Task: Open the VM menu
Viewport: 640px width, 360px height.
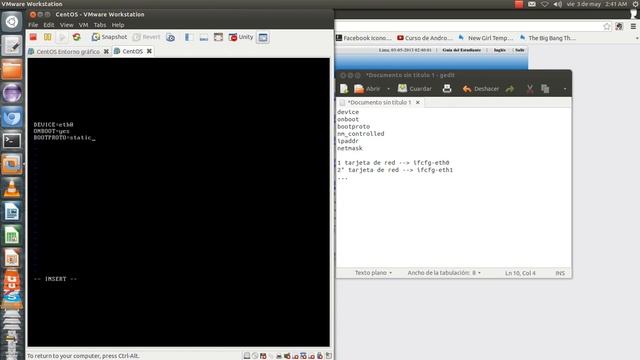Action: pos(83,25)
